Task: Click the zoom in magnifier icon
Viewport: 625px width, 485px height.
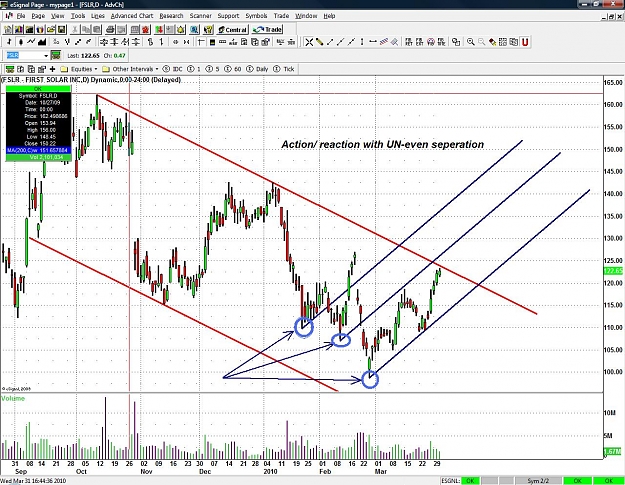Action: 471,42
